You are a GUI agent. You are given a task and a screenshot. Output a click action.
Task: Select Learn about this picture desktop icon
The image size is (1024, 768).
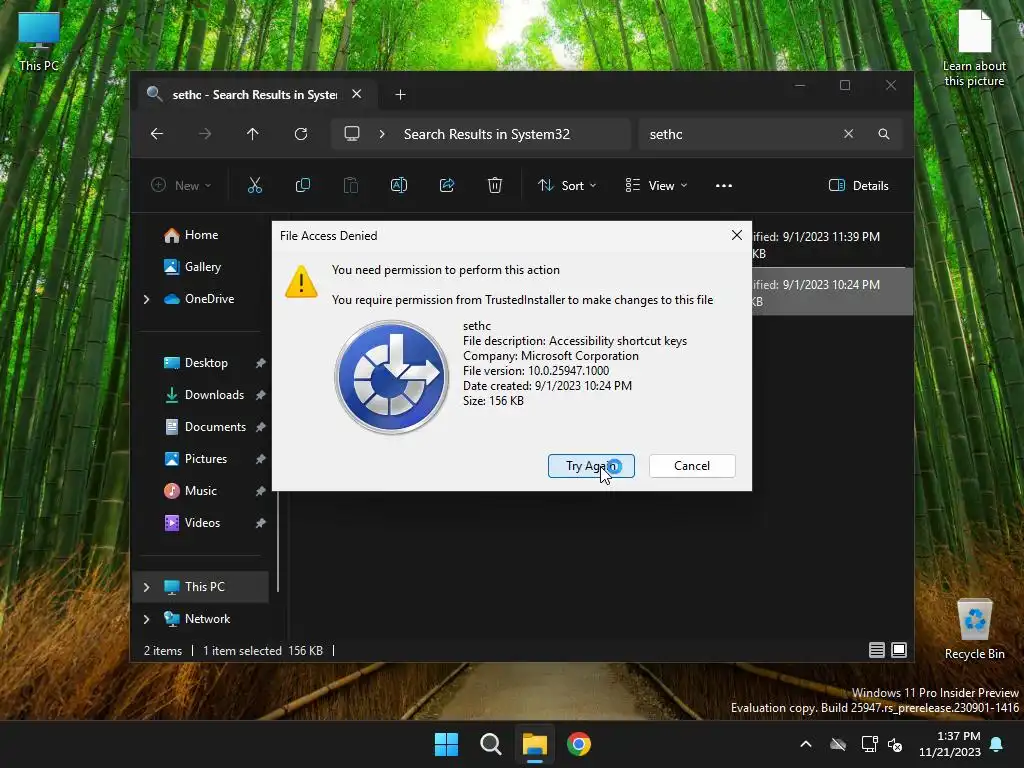(x=974, y=48)
